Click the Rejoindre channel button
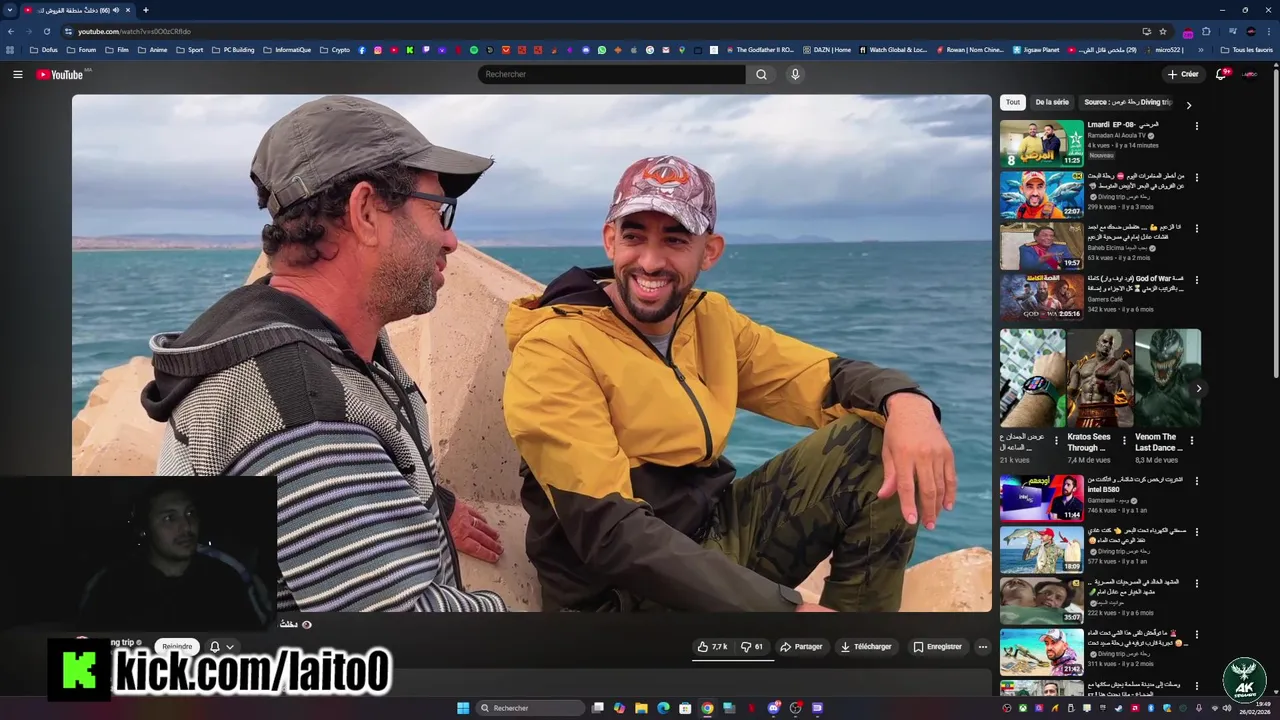The height and width of the screenshot is (720, 1280). tap(177, 647)
